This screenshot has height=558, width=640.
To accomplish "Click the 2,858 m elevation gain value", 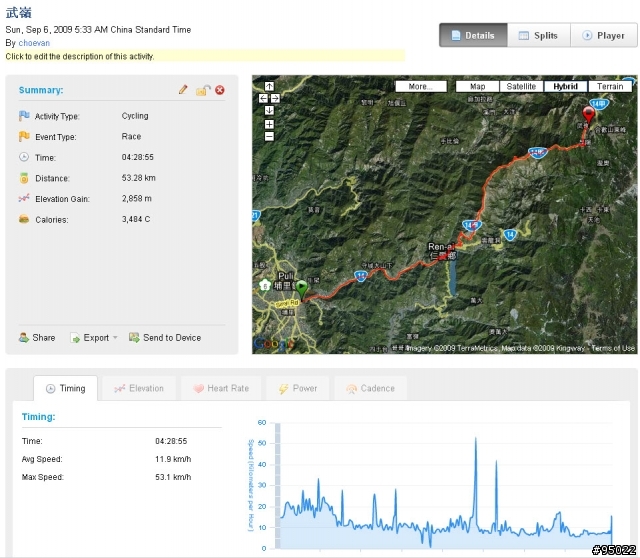I will click(136, 198).
